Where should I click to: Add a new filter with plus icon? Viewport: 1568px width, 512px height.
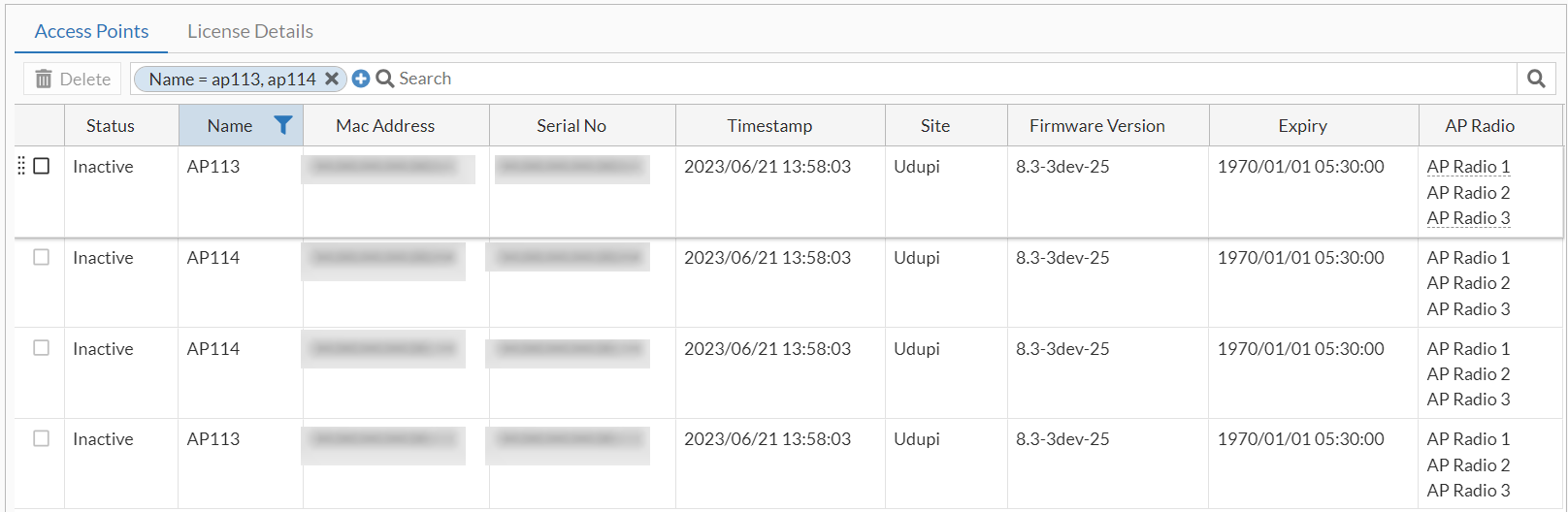point(361,79)
